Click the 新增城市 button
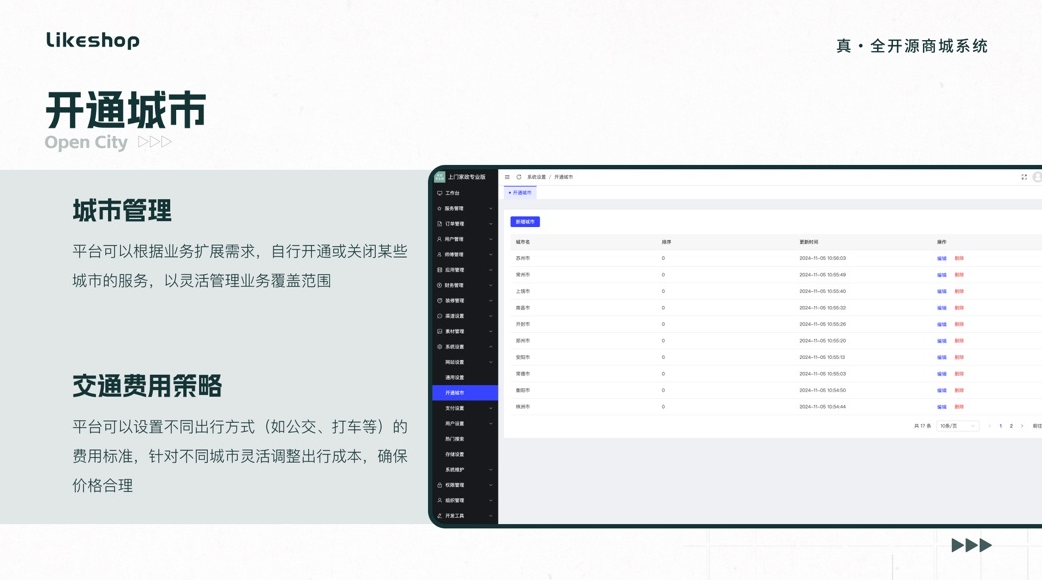 tap(525, 222)
